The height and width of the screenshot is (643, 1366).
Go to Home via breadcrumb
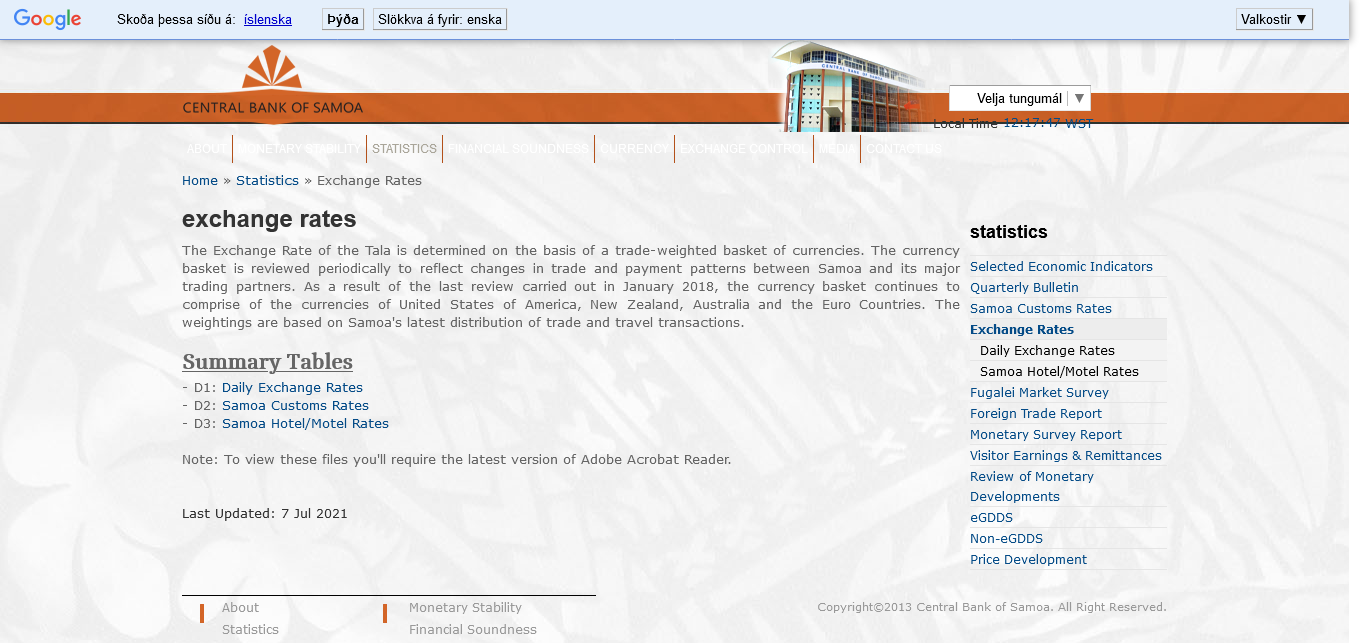pos(199,181)
